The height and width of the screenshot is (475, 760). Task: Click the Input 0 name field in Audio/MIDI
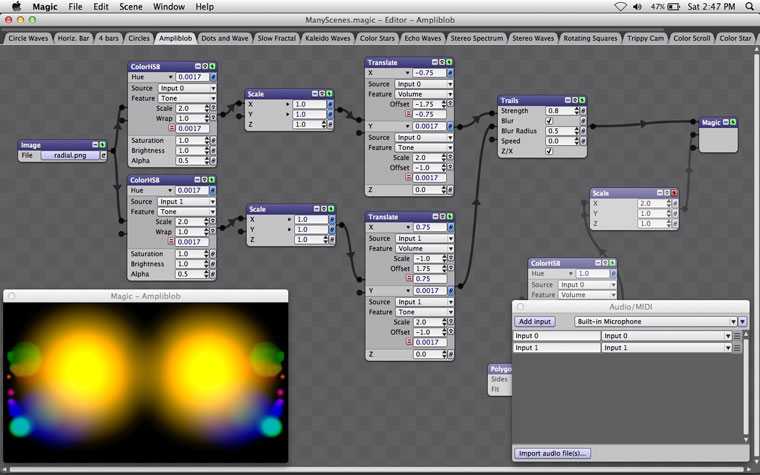[x=555, y=336]
